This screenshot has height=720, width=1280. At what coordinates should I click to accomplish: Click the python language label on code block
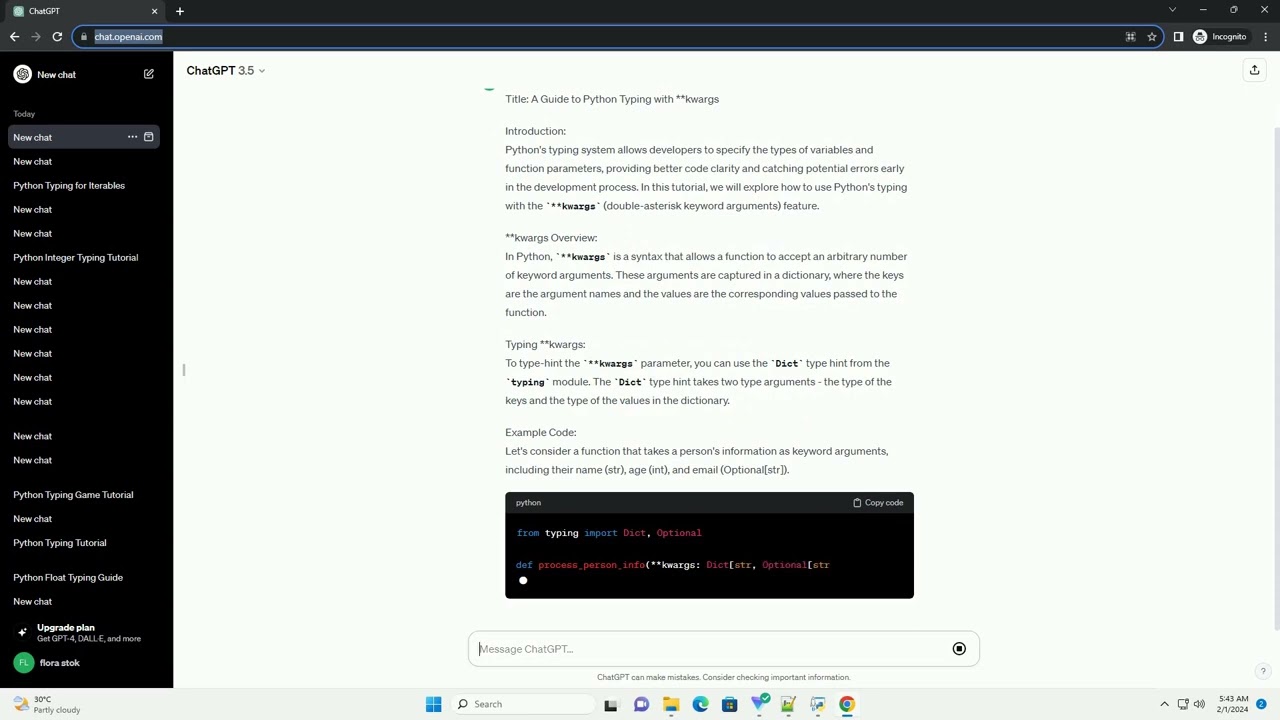coord(528,503)
